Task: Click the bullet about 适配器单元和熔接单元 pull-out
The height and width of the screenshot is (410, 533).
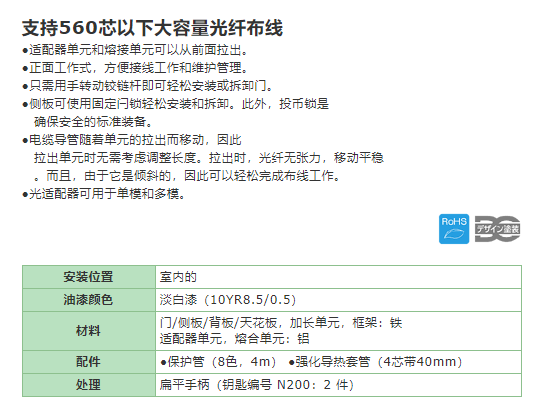Action: (x=135, y=50)
